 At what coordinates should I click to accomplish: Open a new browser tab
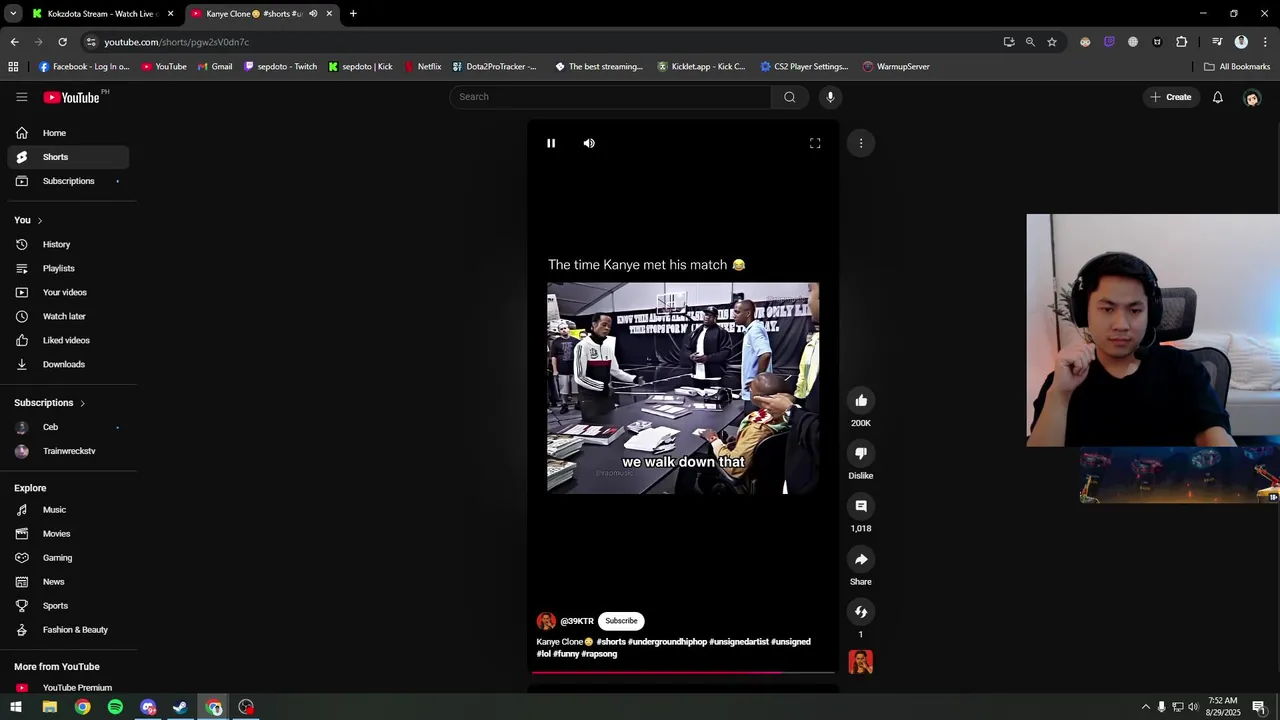353,14
